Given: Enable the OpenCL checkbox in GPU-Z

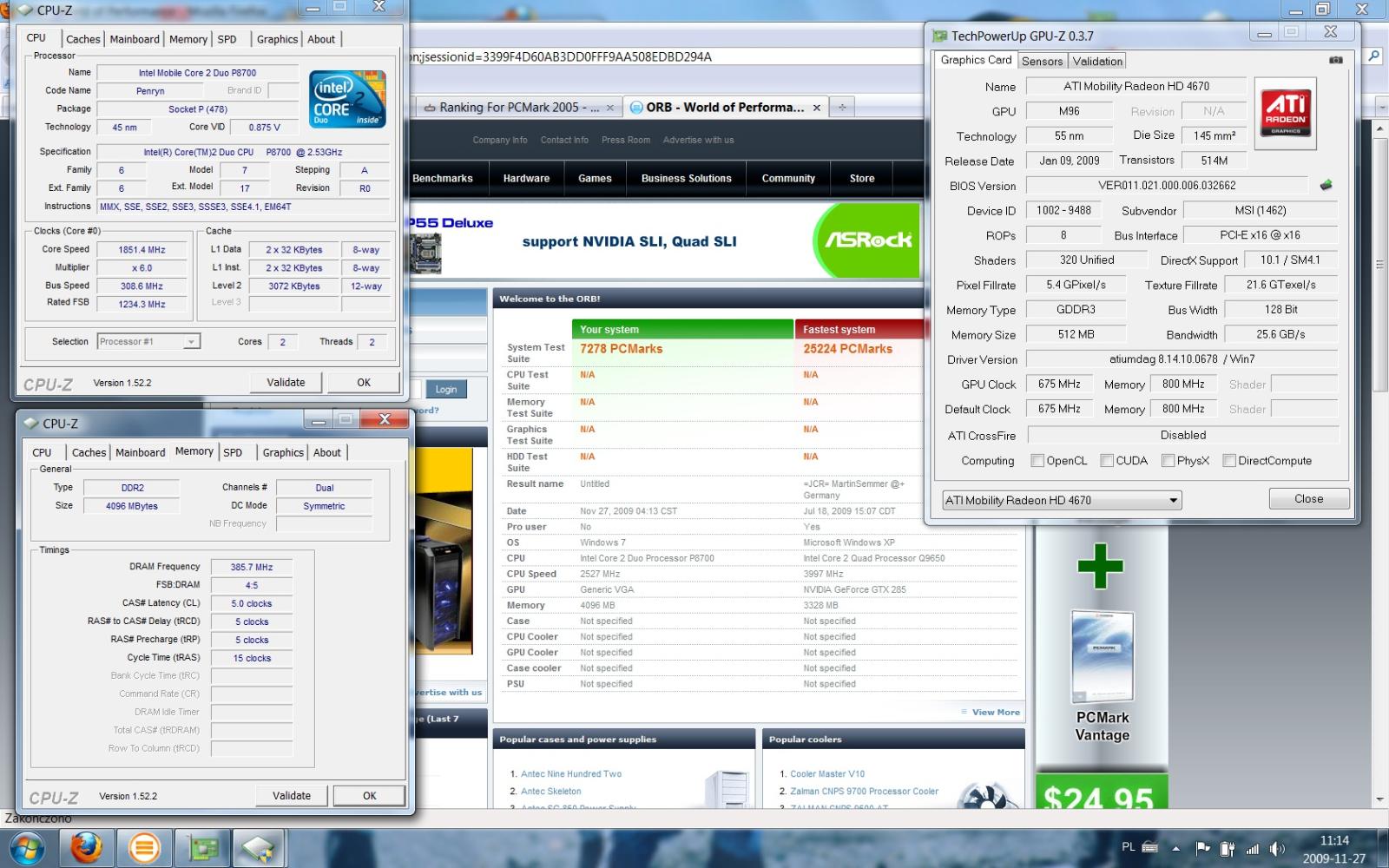Looking at the screenshot, I should click(x=1037, y=461).
